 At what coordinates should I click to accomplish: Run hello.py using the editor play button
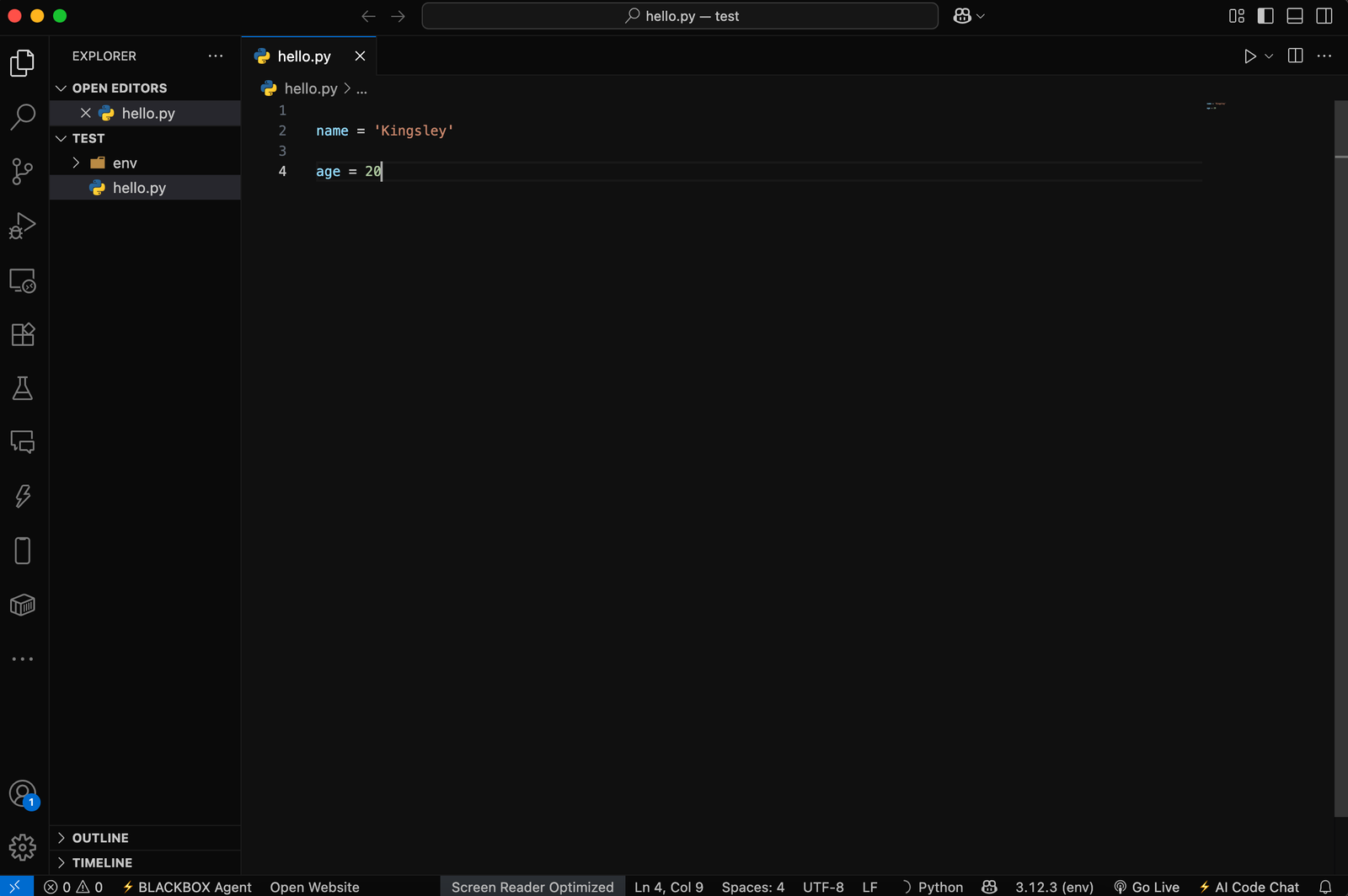coord(1249,56)
